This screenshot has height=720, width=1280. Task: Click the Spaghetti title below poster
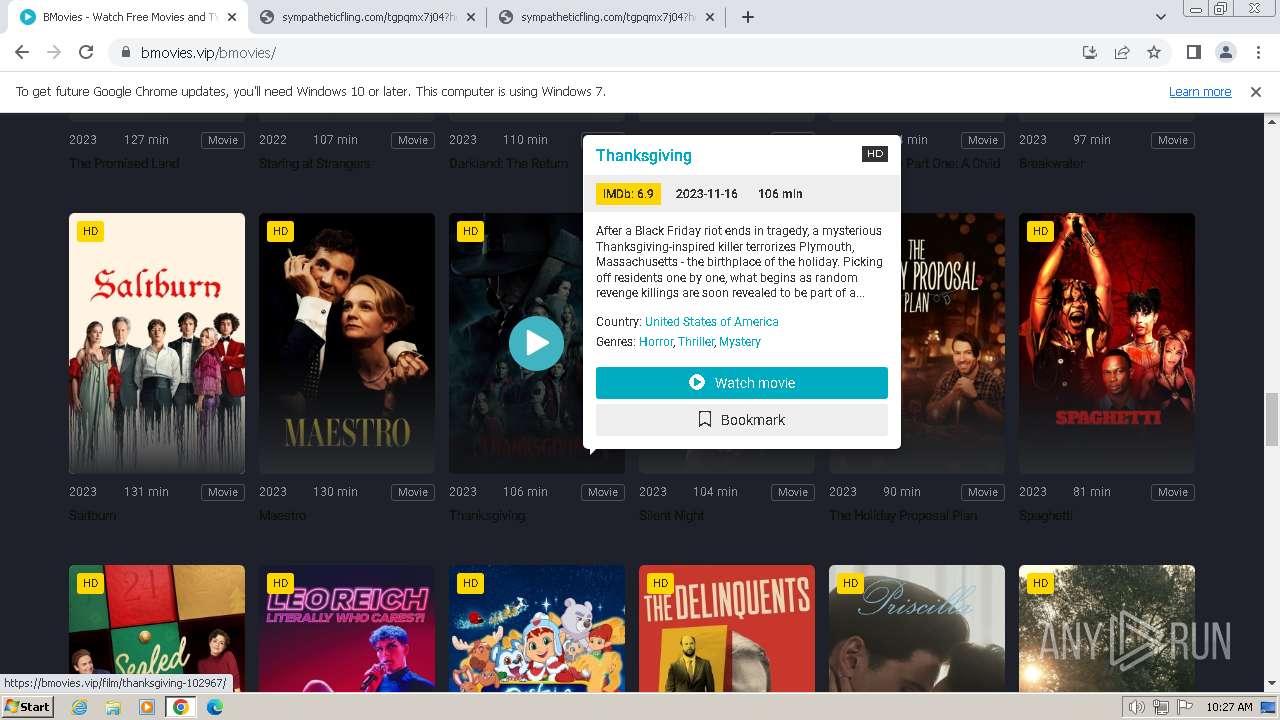click(1046, 516)
